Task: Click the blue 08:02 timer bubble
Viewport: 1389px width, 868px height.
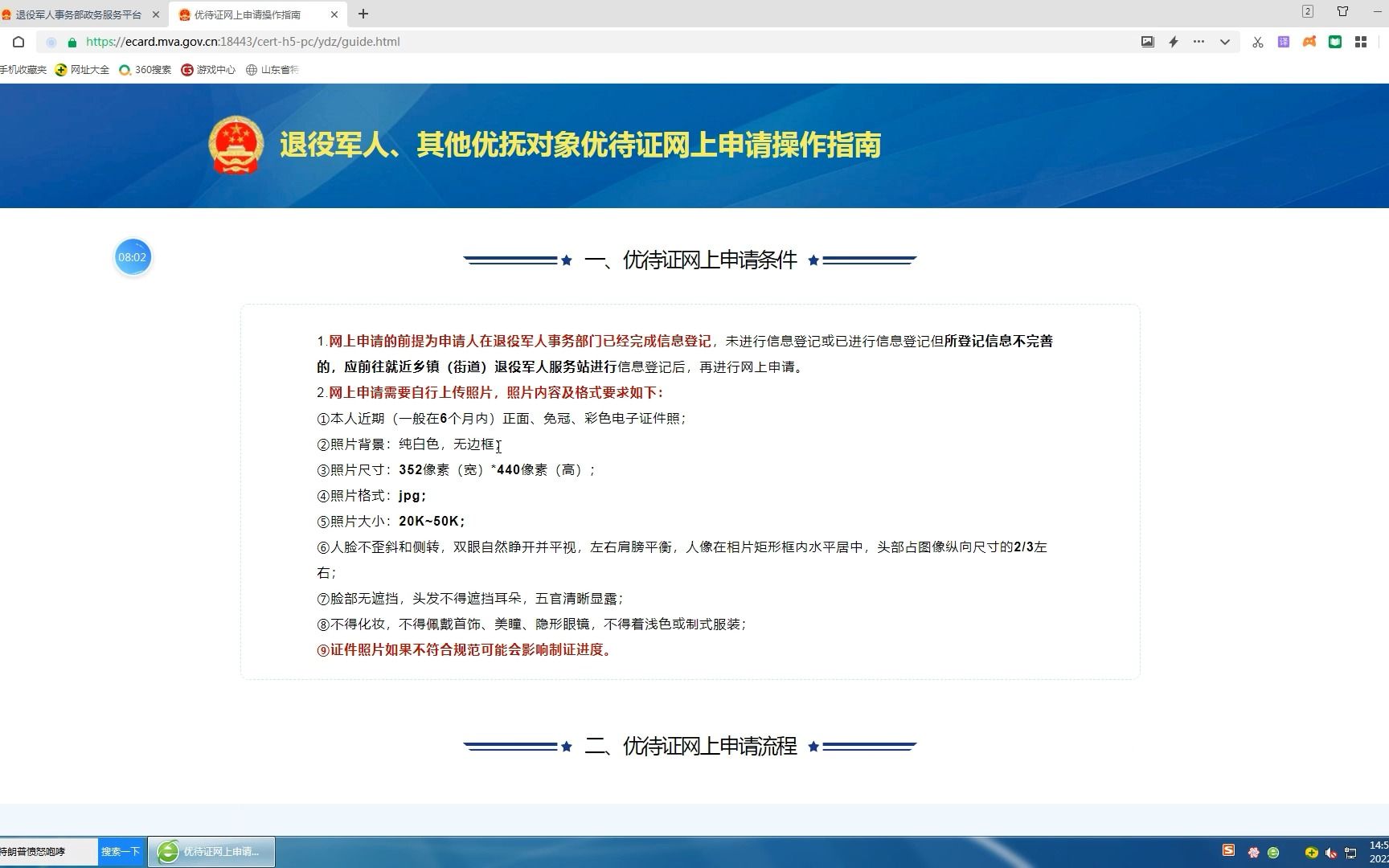Action: (133, 257)
